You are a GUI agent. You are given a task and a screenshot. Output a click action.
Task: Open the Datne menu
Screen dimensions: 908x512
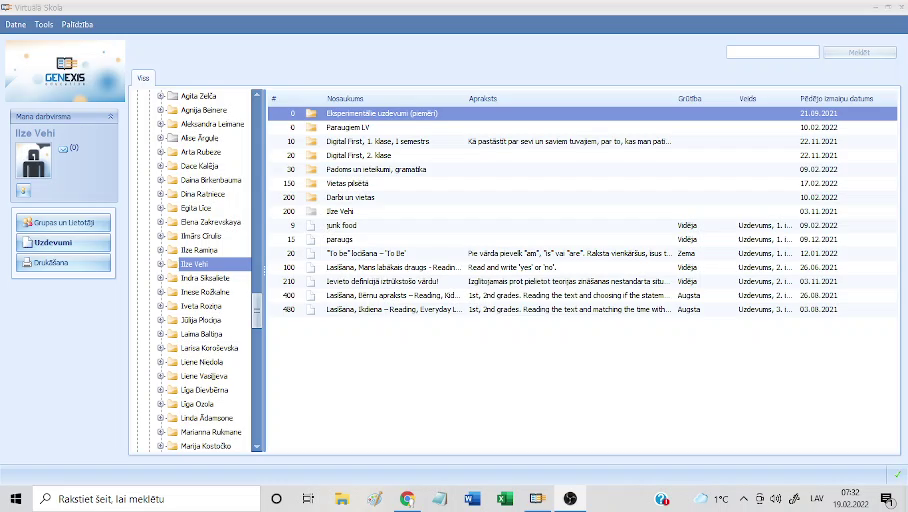16,24
